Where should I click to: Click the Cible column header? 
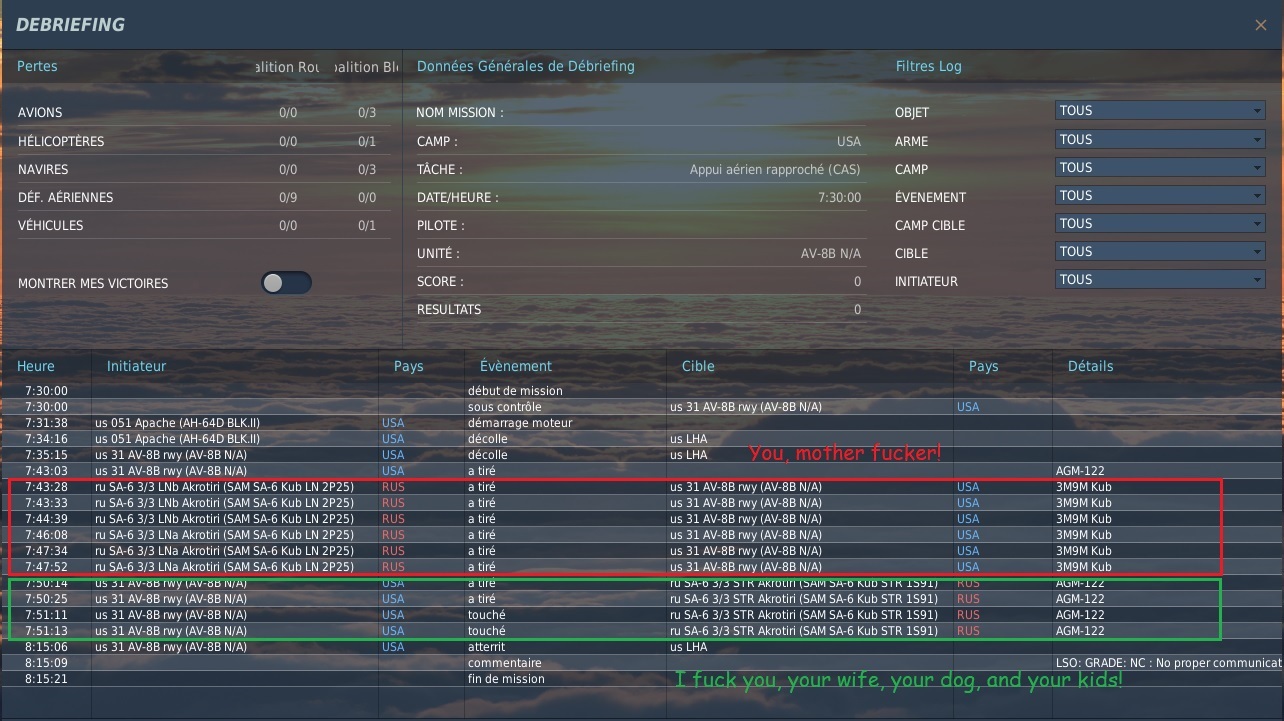(x=698, y=366)
